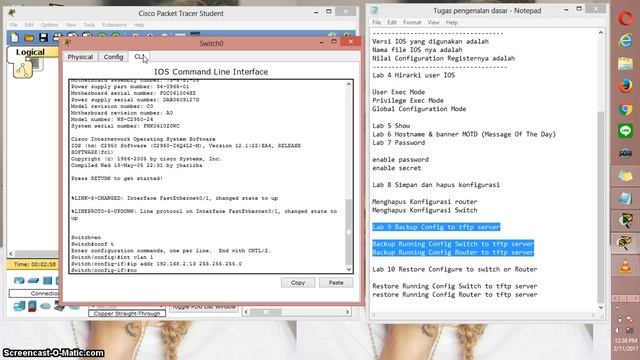Open Internet Explorer from the taskbar
The width and height of the screenshot is (640, 360).
click(x=625, y=41)
